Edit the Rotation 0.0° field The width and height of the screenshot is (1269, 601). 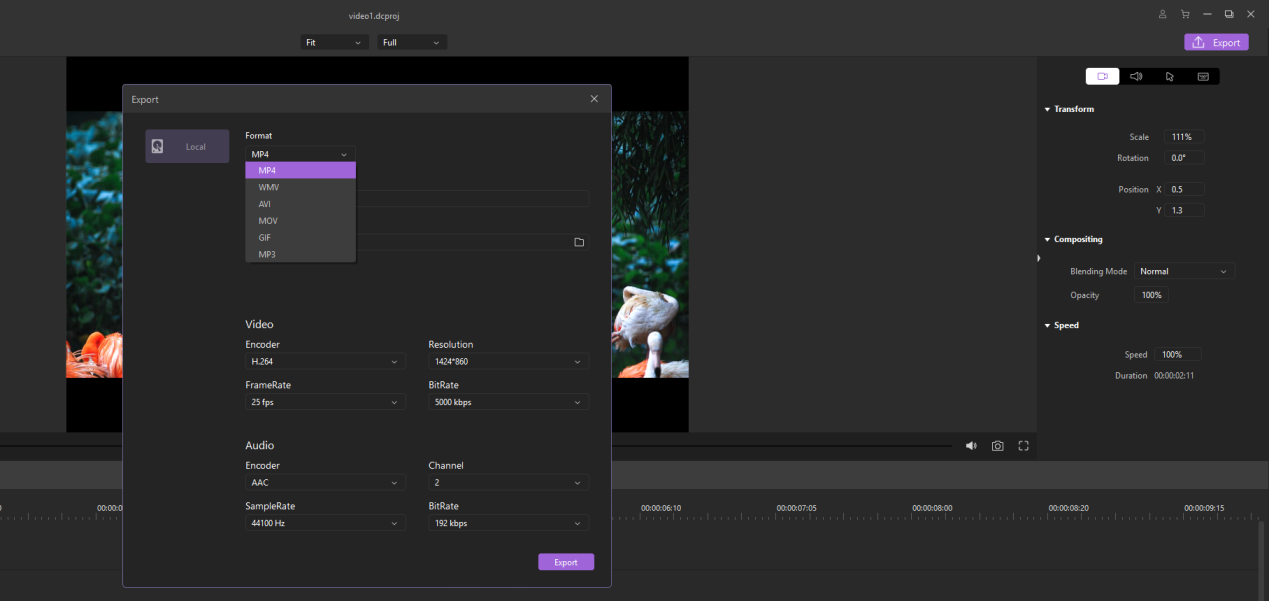1184,158
